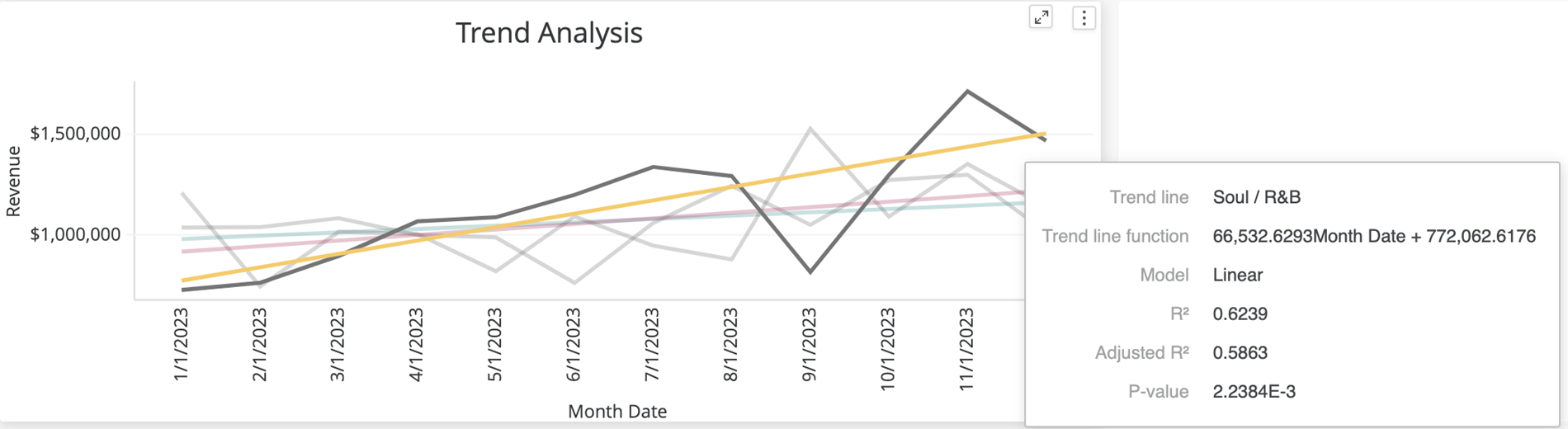
Task: Click the dark gray line's dip at 9/1/2023
Action: point(810,271)
